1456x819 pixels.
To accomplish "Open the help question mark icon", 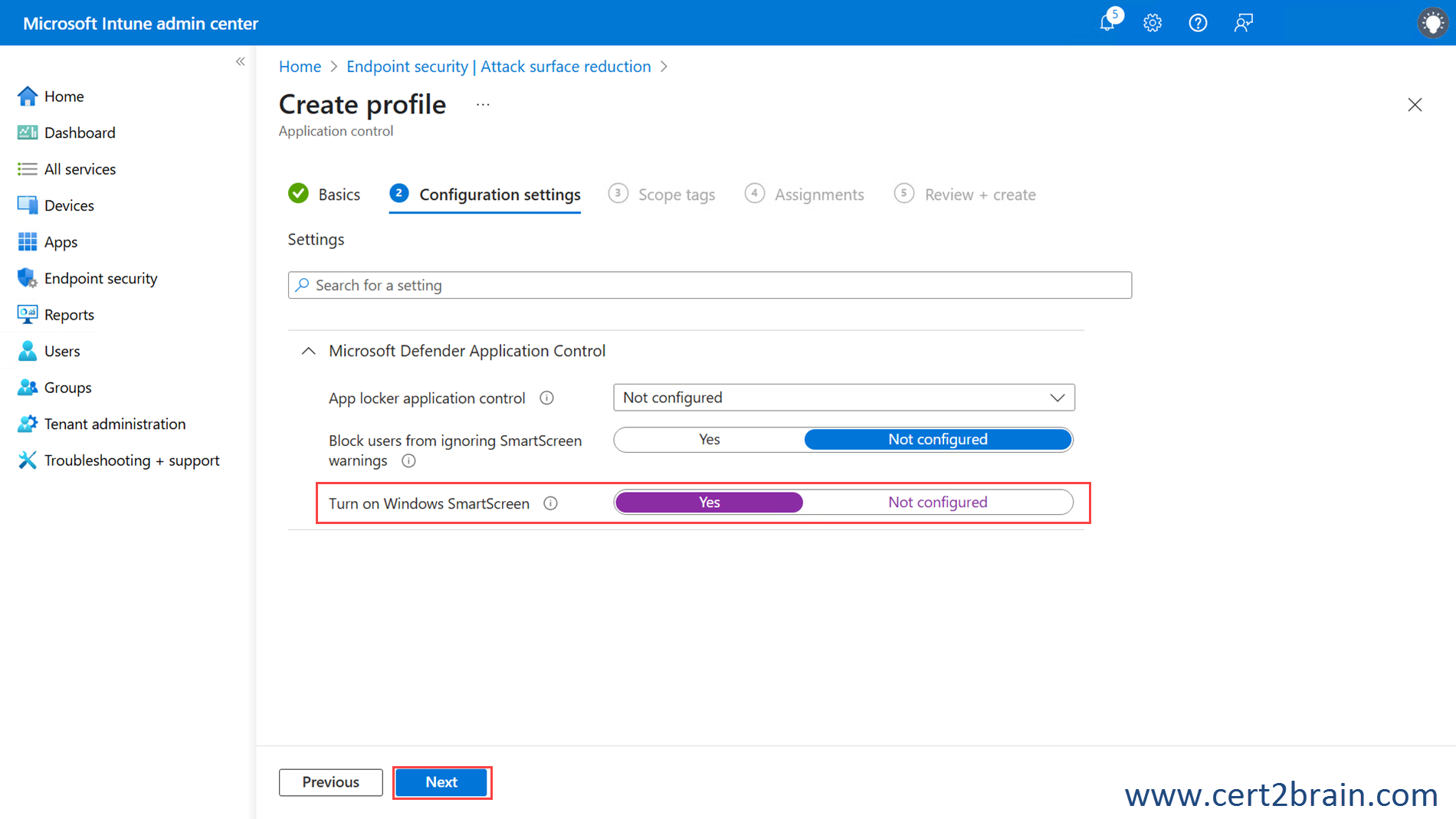I will (1198, 23).
